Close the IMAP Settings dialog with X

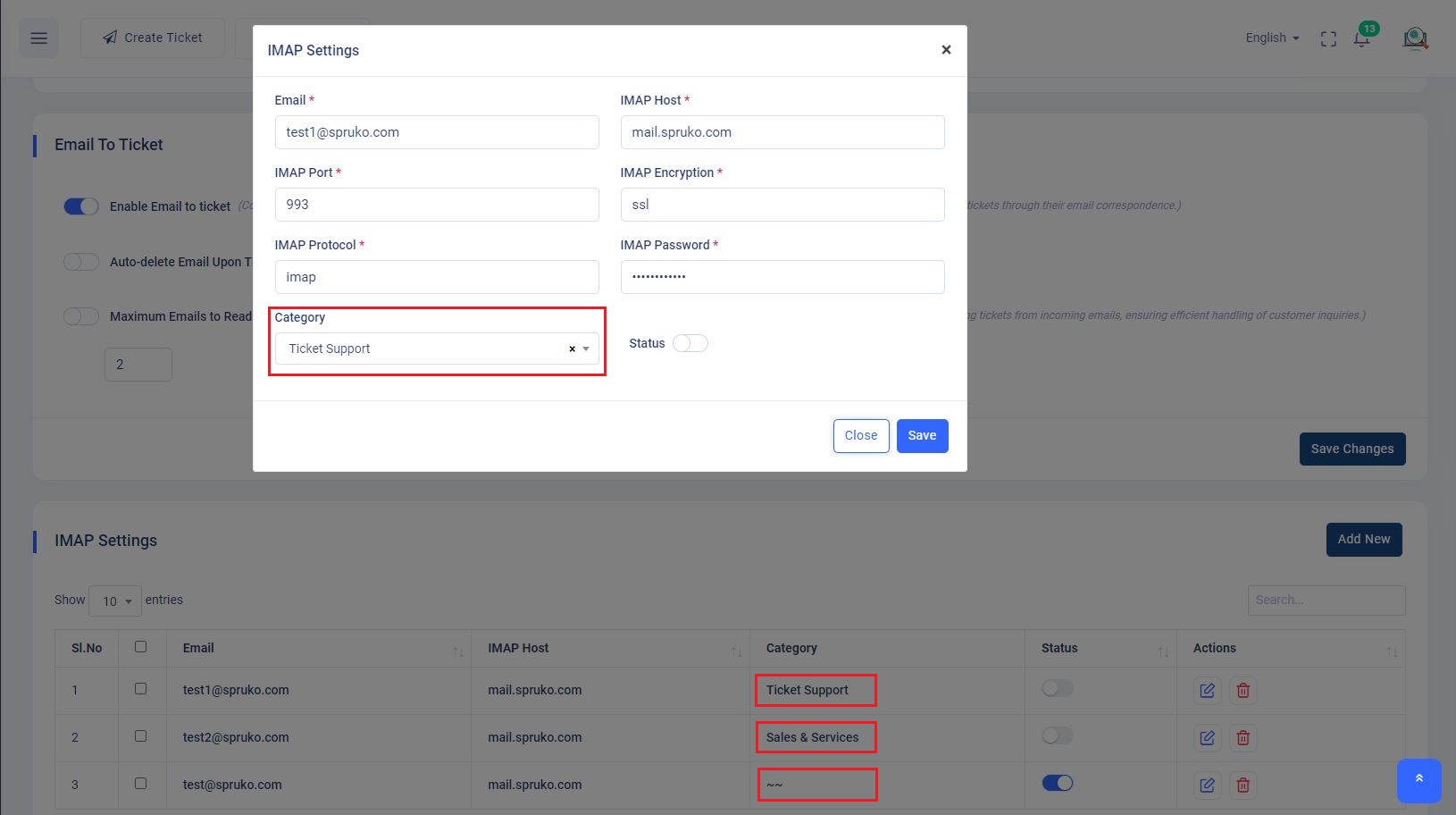tap(946, 50)
